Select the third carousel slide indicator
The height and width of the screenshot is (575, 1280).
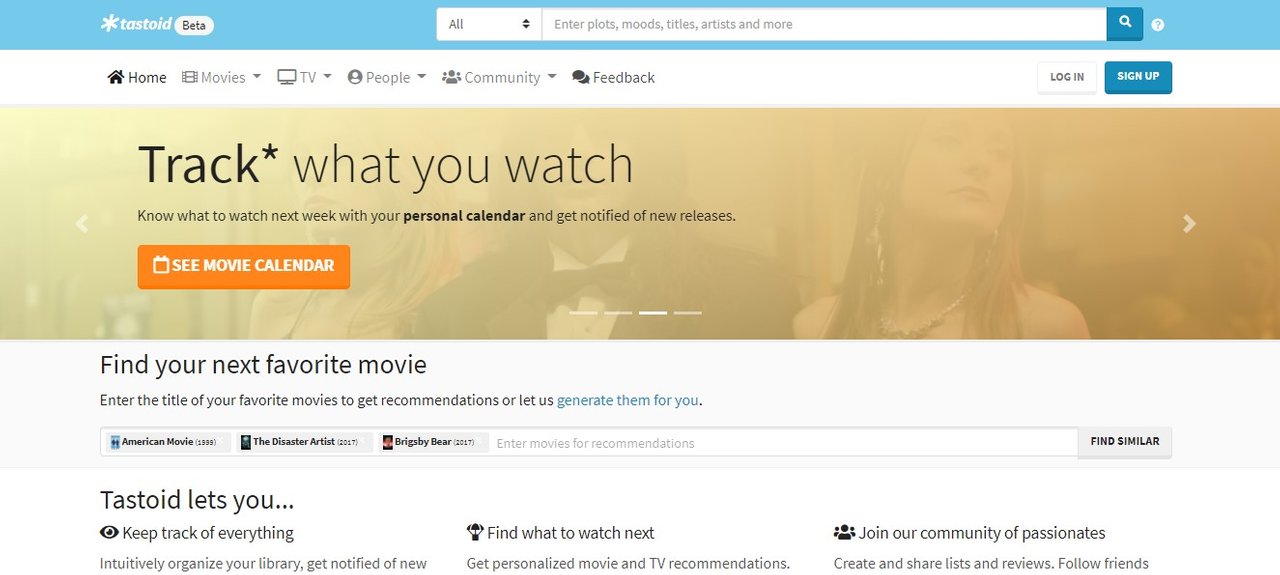pyautogui.click(x=653, y=313)
